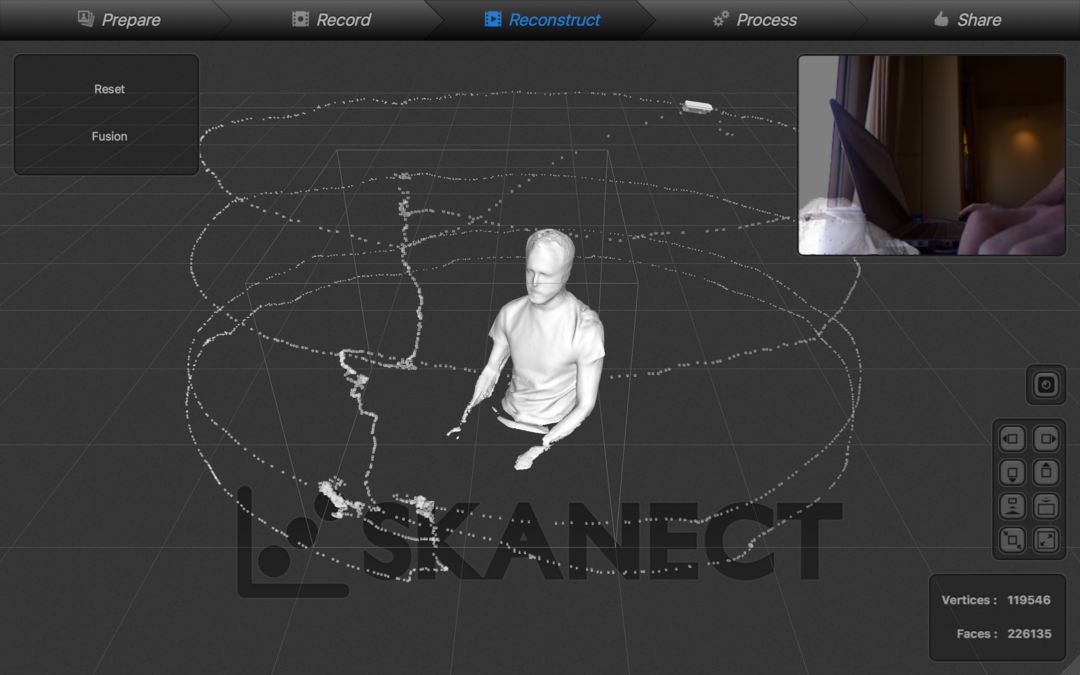Click the Record film icon
Image resolution: width=1080 pixels, height=675 pixels.
point(300,19)
